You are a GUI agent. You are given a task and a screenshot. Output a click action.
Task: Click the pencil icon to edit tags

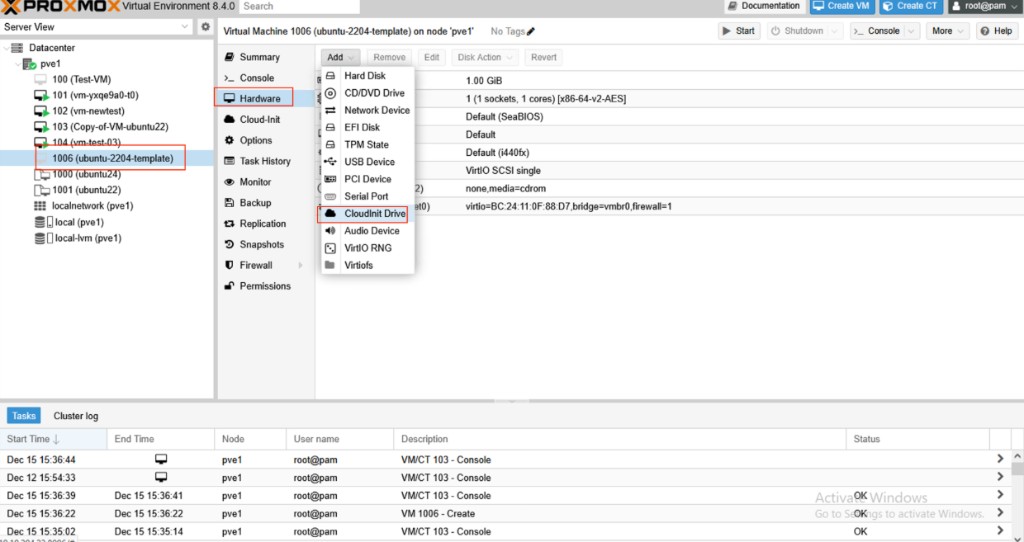[x=531, y=31]
